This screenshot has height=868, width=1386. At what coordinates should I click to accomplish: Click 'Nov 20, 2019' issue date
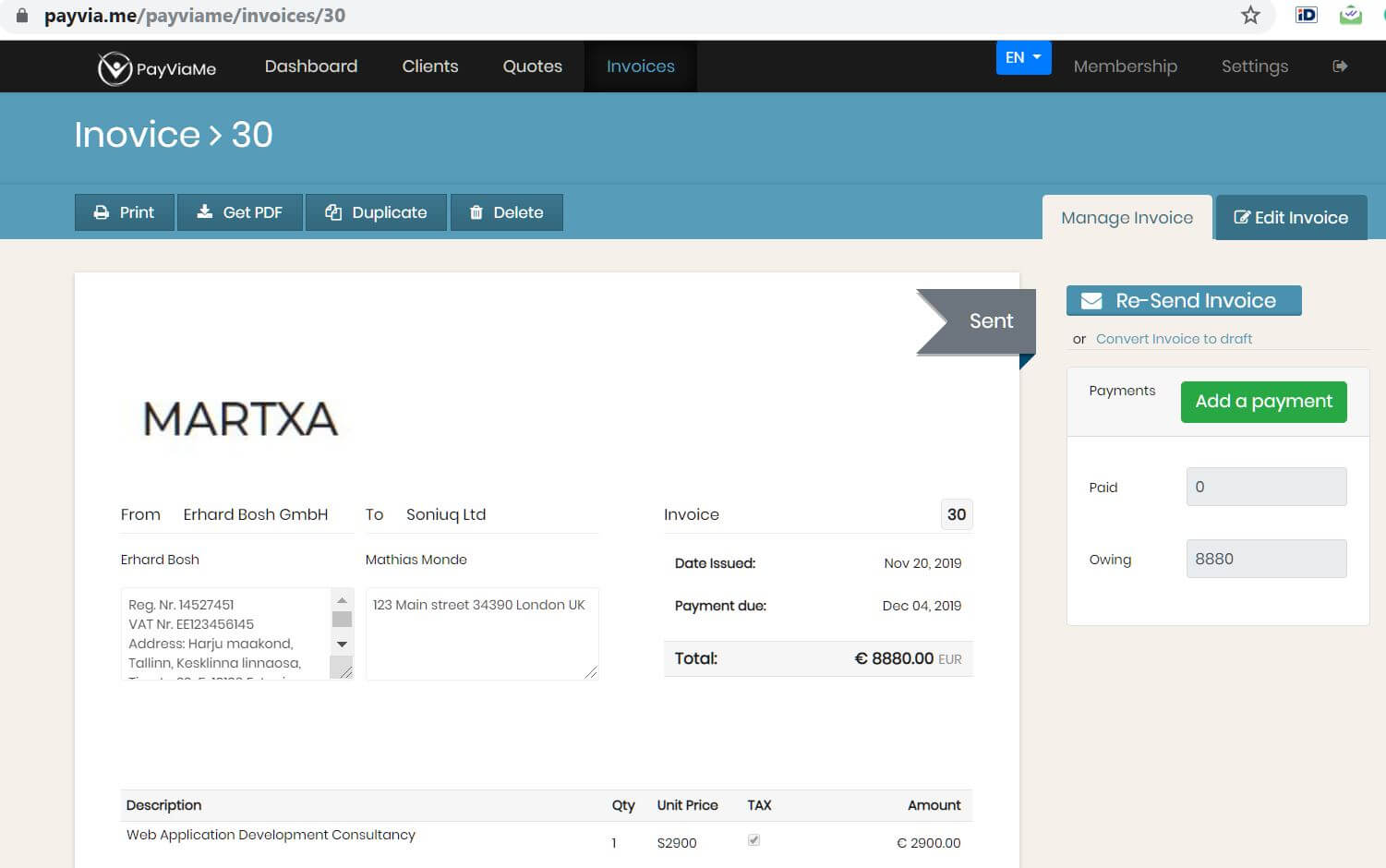point(922,563)
